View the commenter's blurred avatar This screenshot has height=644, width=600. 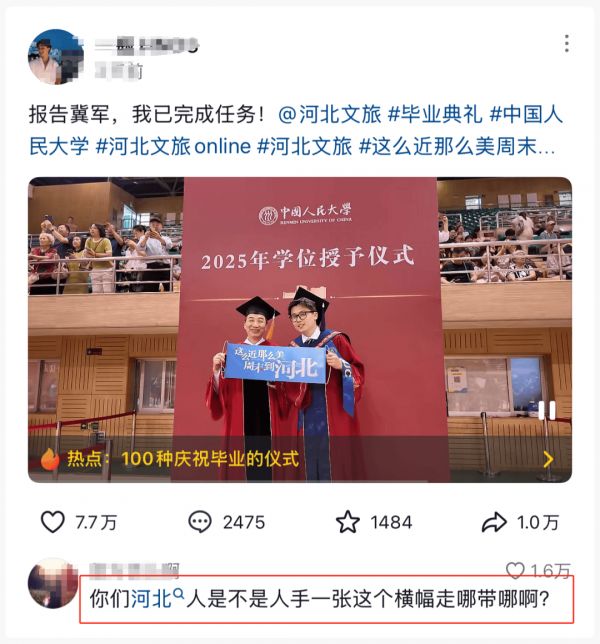pyautogui.click(x=53, y=583)
